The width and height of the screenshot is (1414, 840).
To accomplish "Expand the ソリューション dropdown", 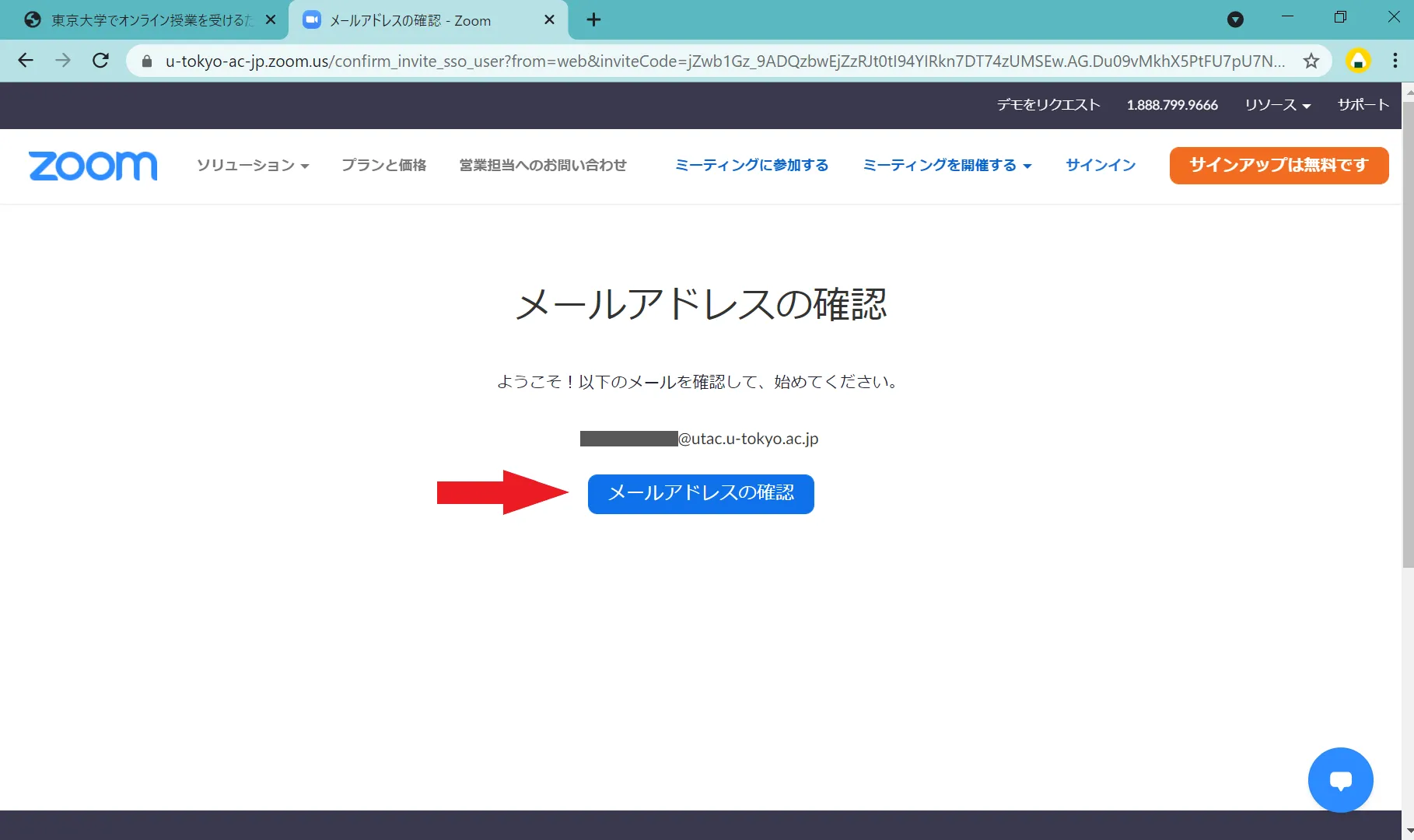I will pyautogui.click(x=253, y=166).
